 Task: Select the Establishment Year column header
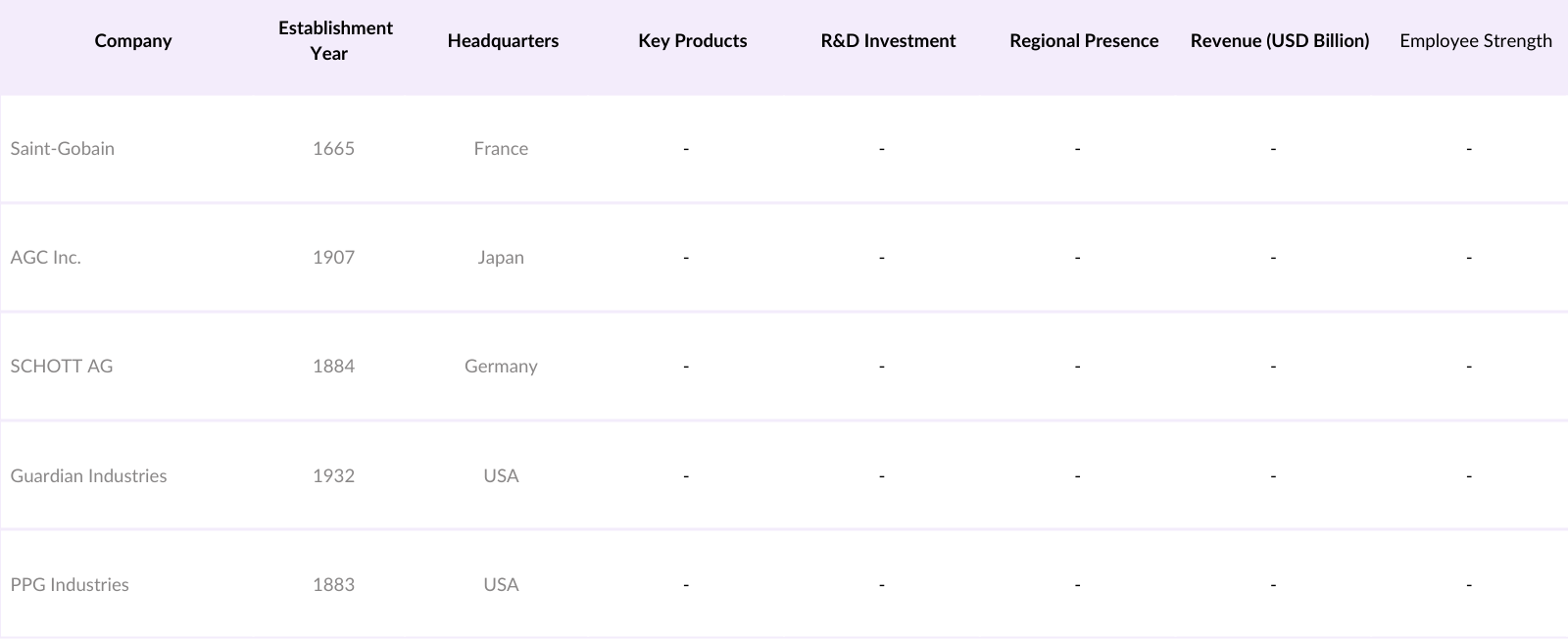pos(335,41)
